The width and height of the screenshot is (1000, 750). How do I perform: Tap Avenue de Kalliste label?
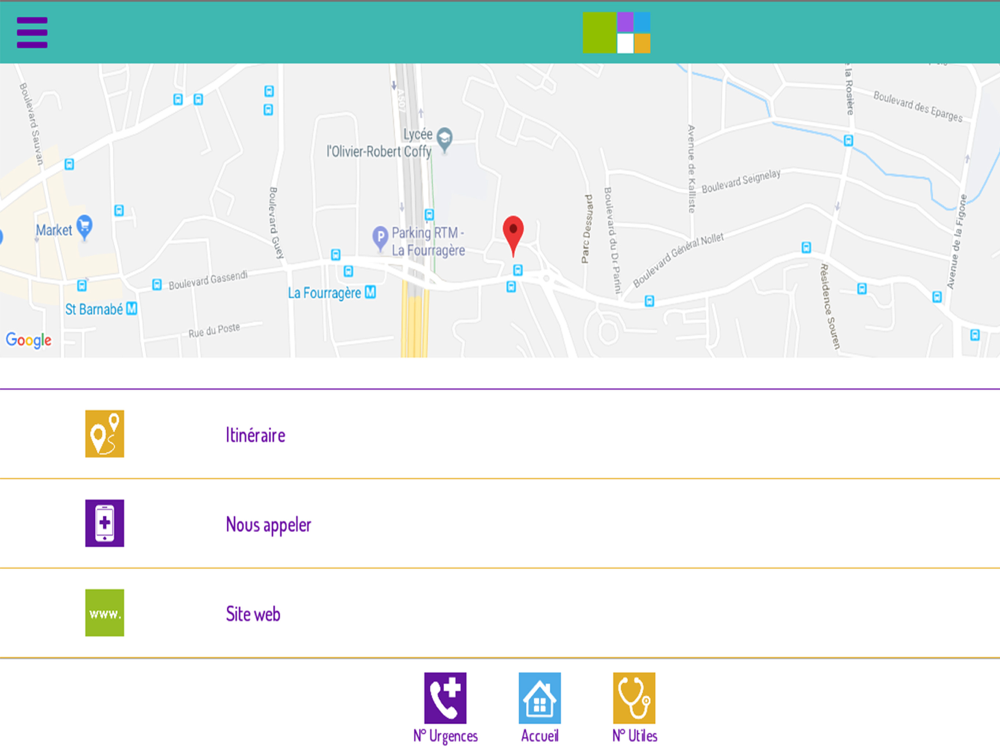click(691, 168)
